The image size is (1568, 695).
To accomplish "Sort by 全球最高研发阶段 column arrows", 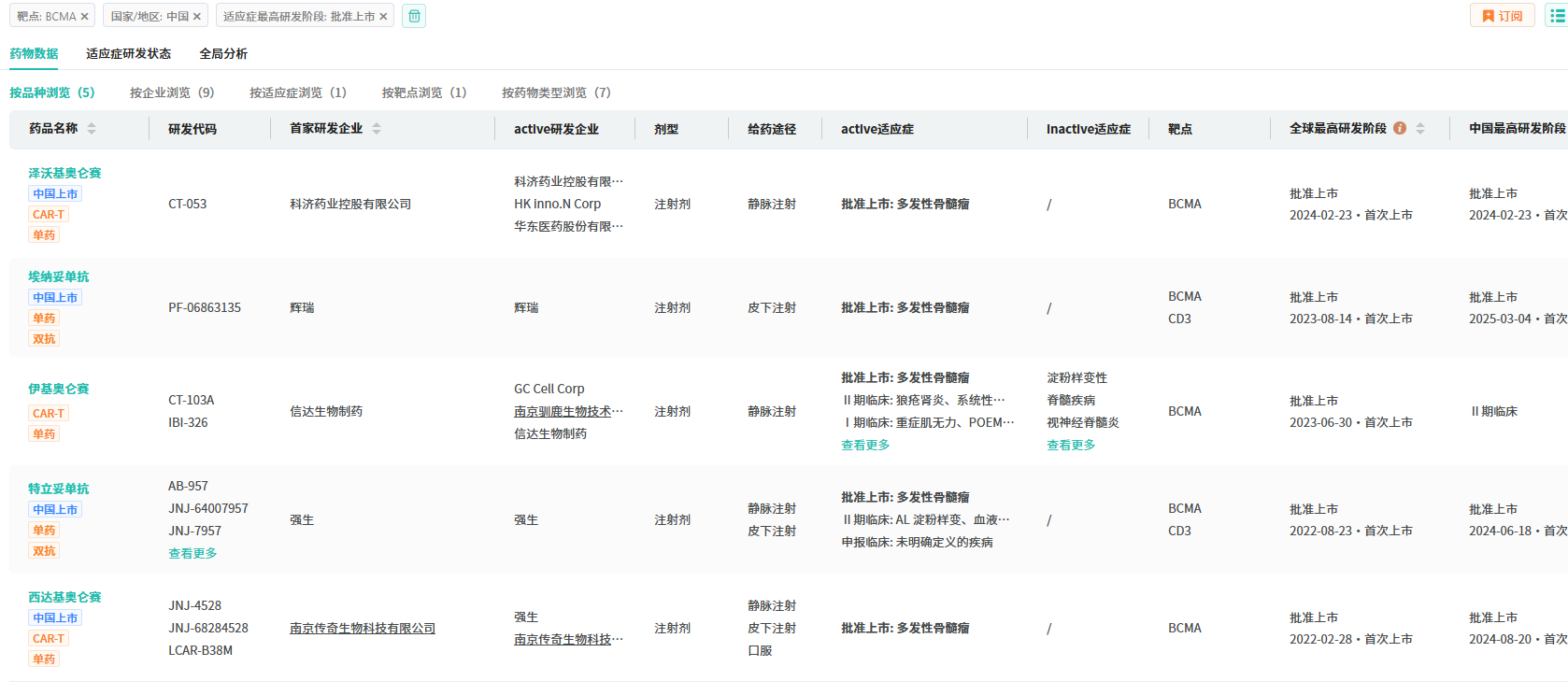I will click(x=1420, y=129).
